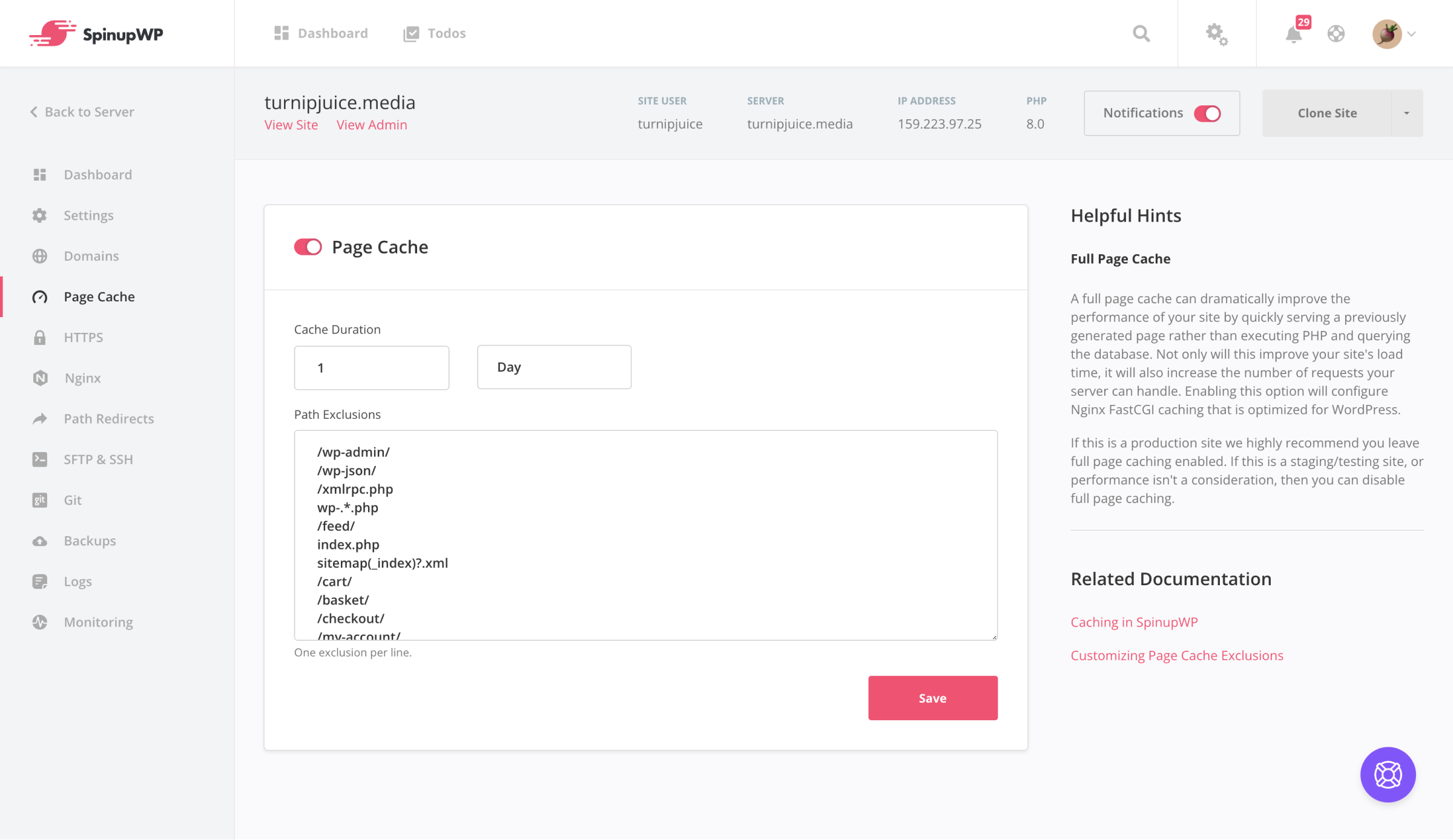Open Caching in SpinupWP documentation link
1453x840 pixels.
click(1134, 622)
